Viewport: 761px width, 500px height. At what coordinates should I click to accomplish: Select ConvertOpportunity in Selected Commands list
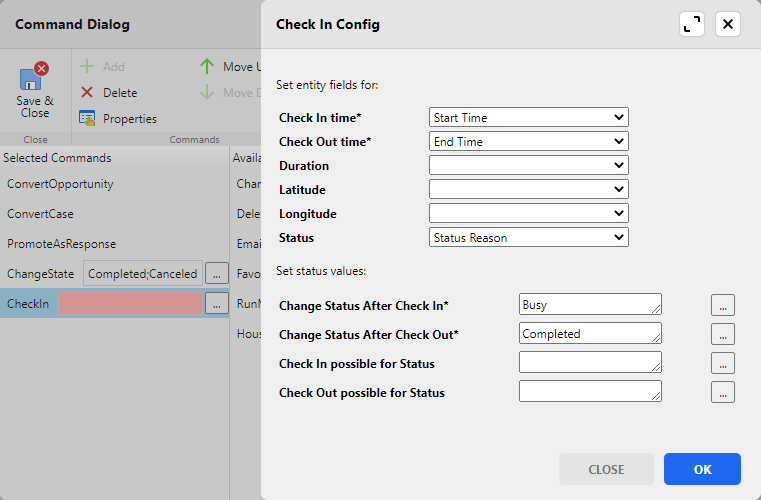(x=60, y=185)
